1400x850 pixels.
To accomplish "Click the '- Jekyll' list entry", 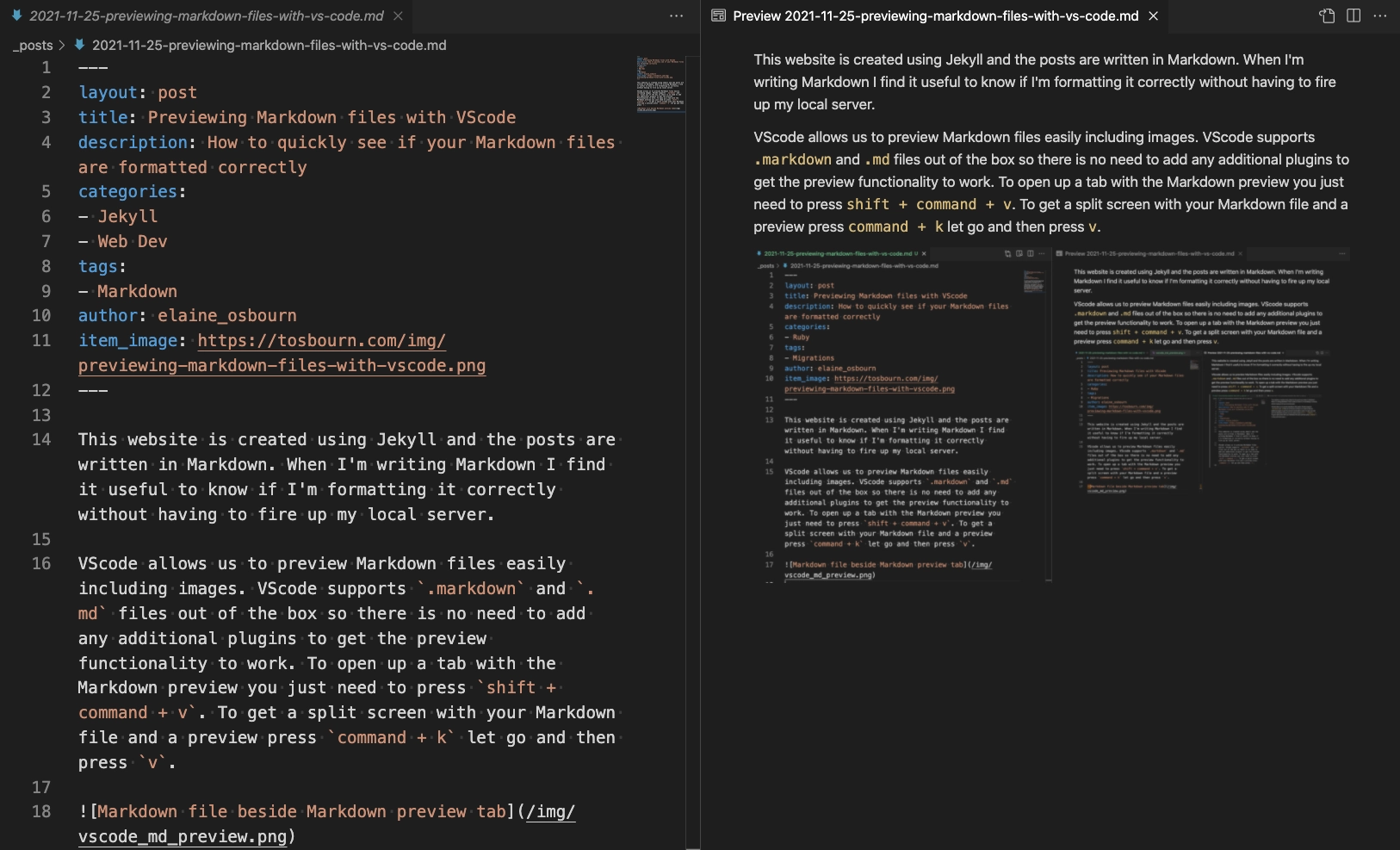I will [x=118, y=216].
